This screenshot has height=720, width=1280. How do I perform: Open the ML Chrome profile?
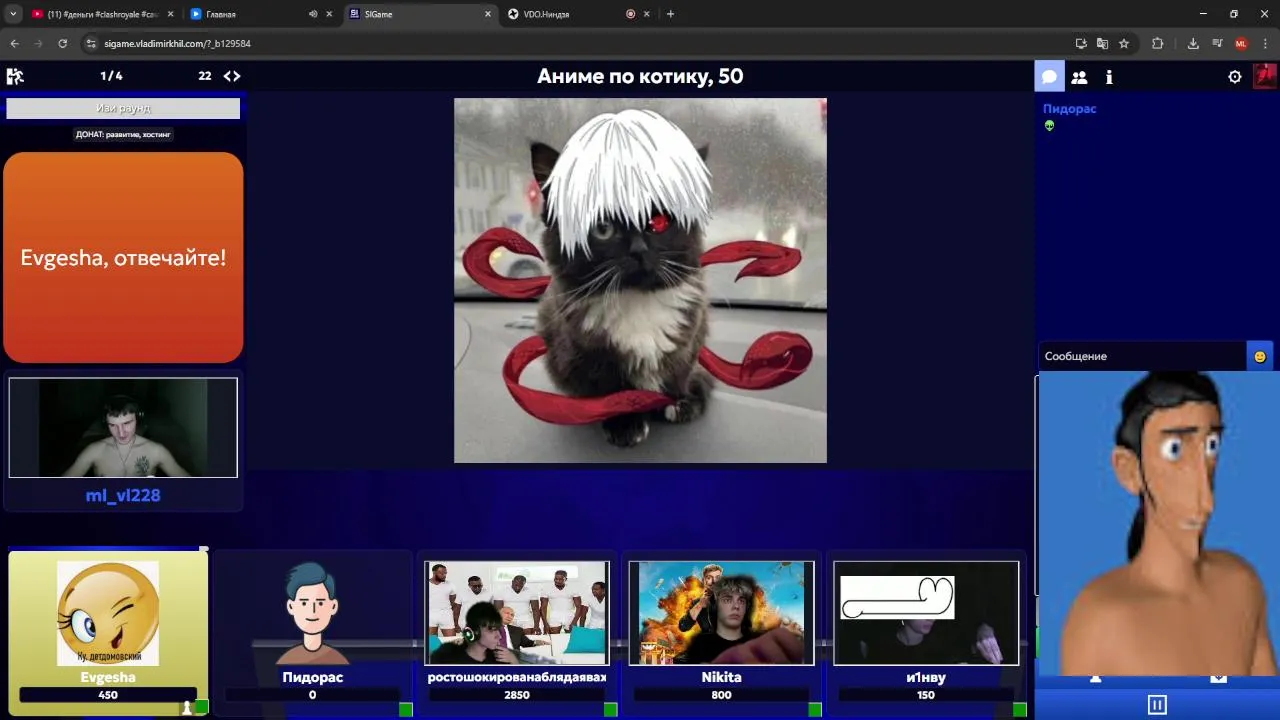click(1241, 43)
